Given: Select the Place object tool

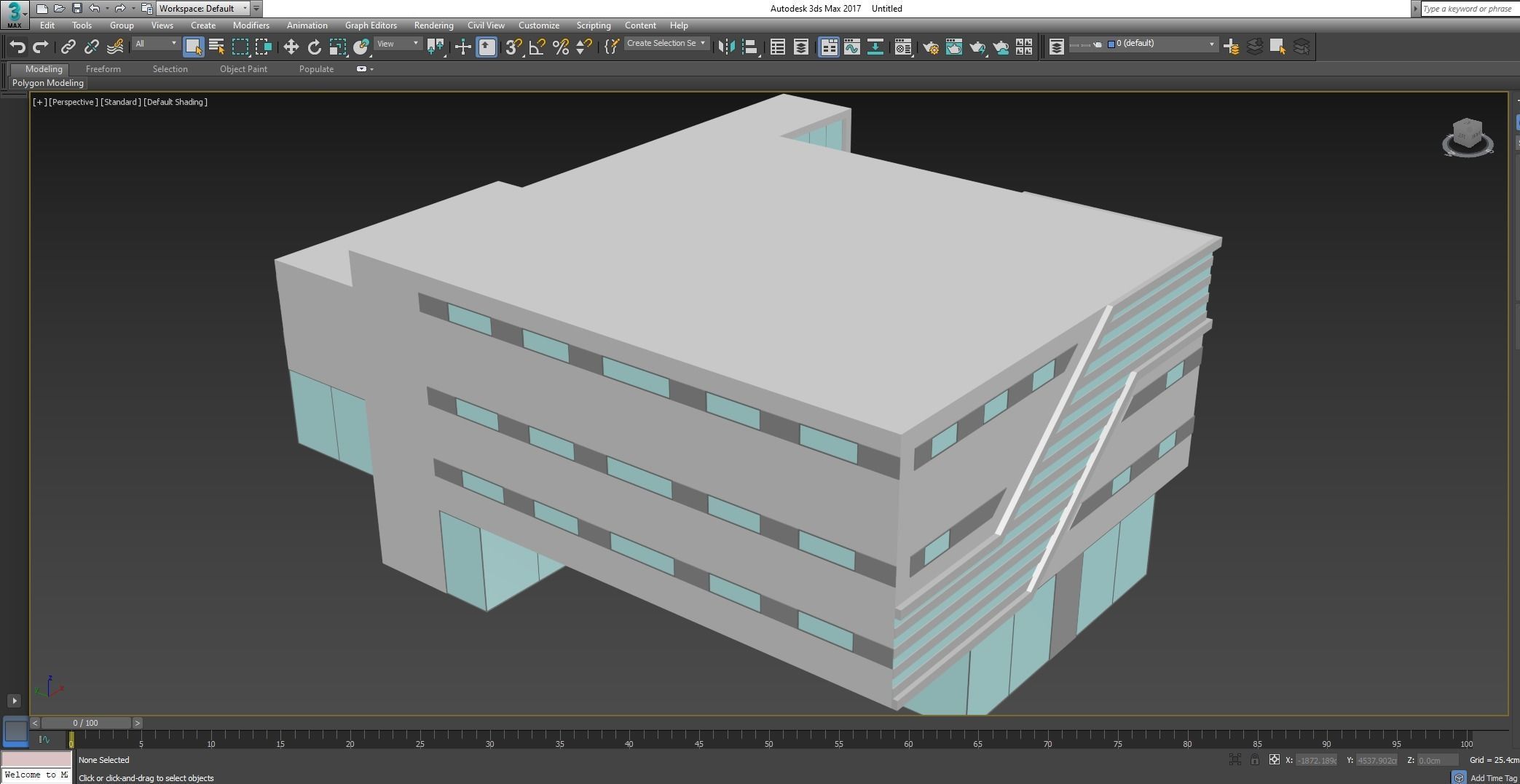Looking at the screenshot, I should coord(361,47).
